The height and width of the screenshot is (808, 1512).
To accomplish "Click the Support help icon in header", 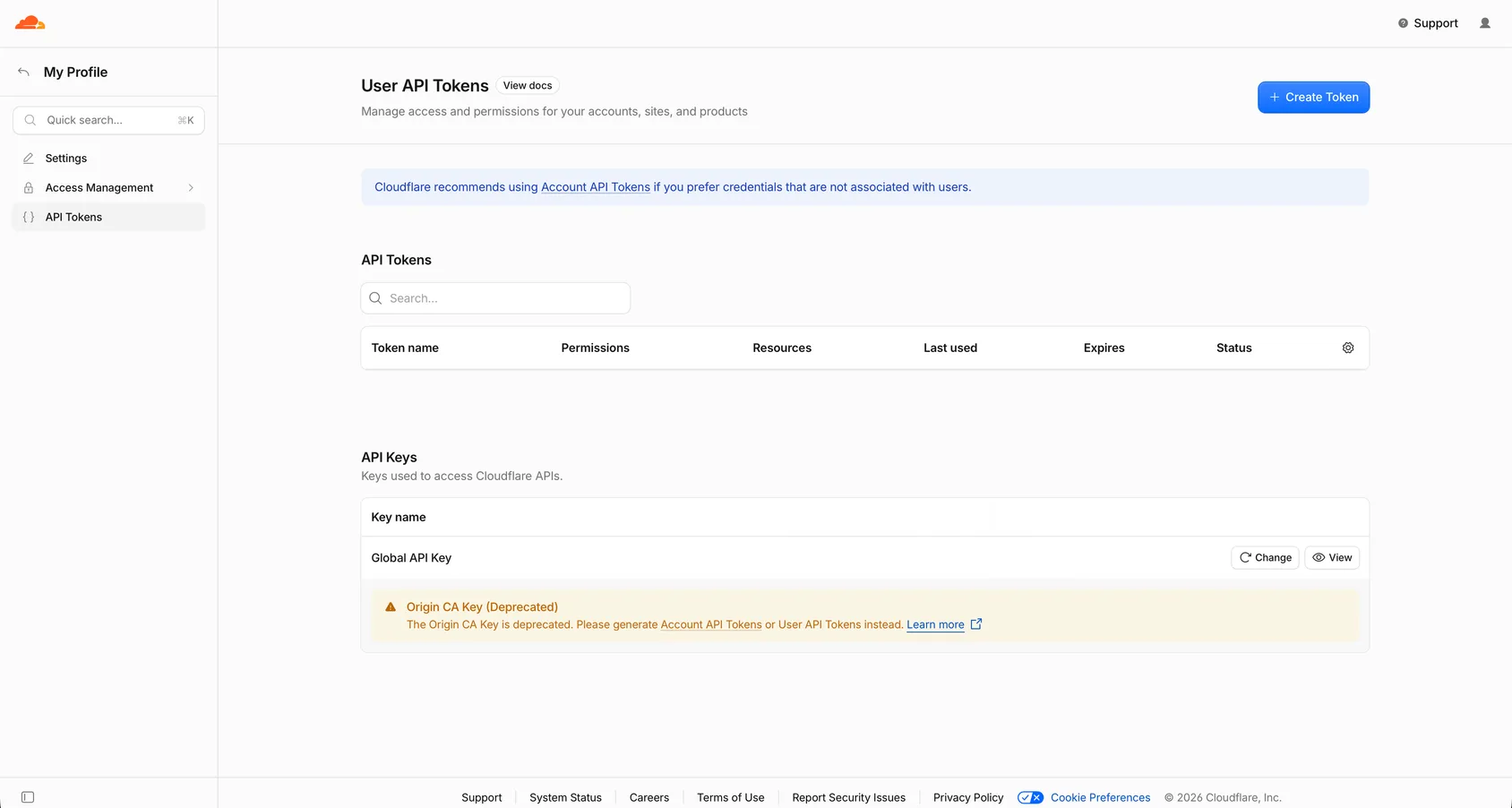I will point(1403,23).
